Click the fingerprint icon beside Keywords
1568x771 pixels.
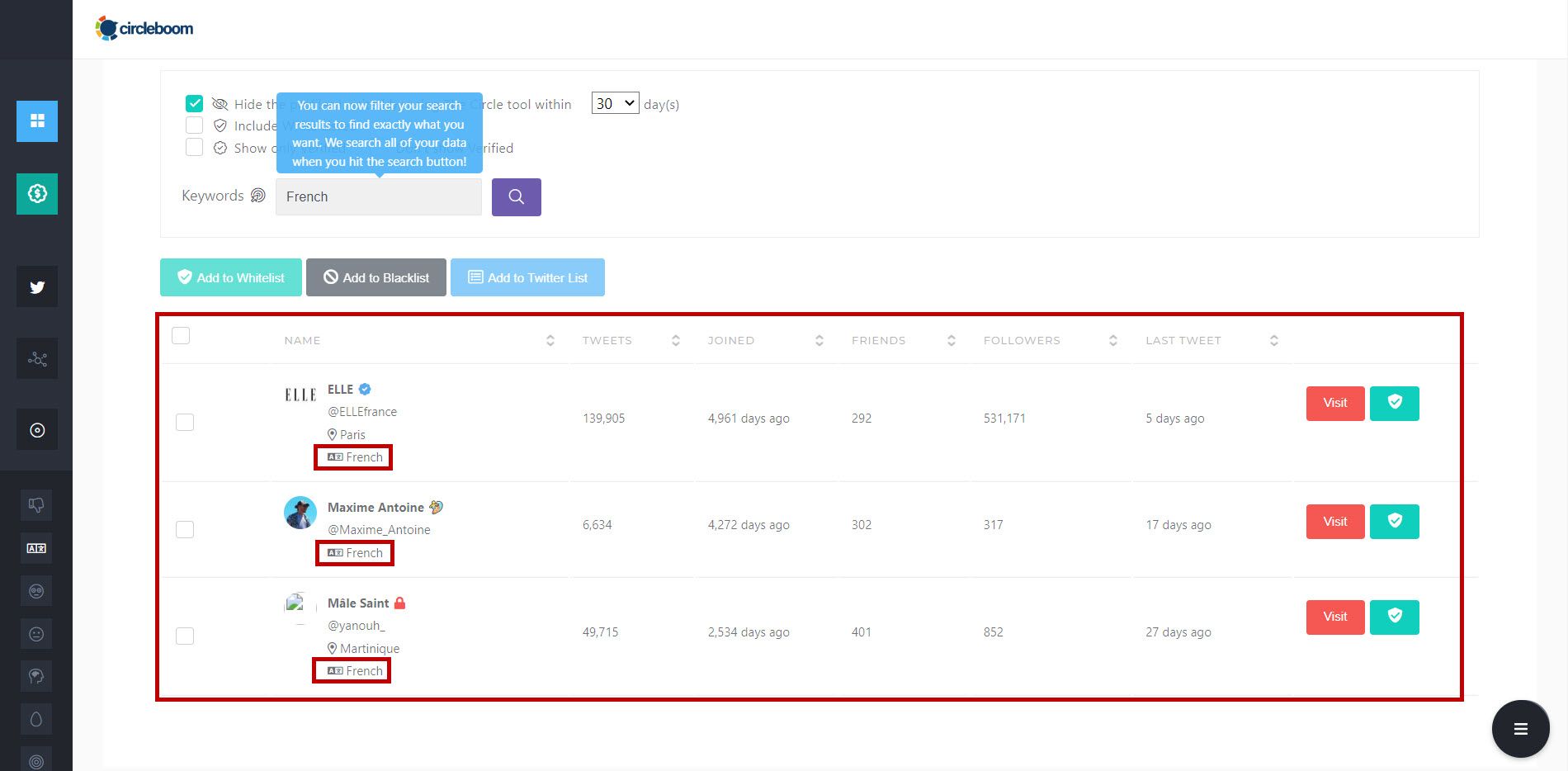[258, 196]
